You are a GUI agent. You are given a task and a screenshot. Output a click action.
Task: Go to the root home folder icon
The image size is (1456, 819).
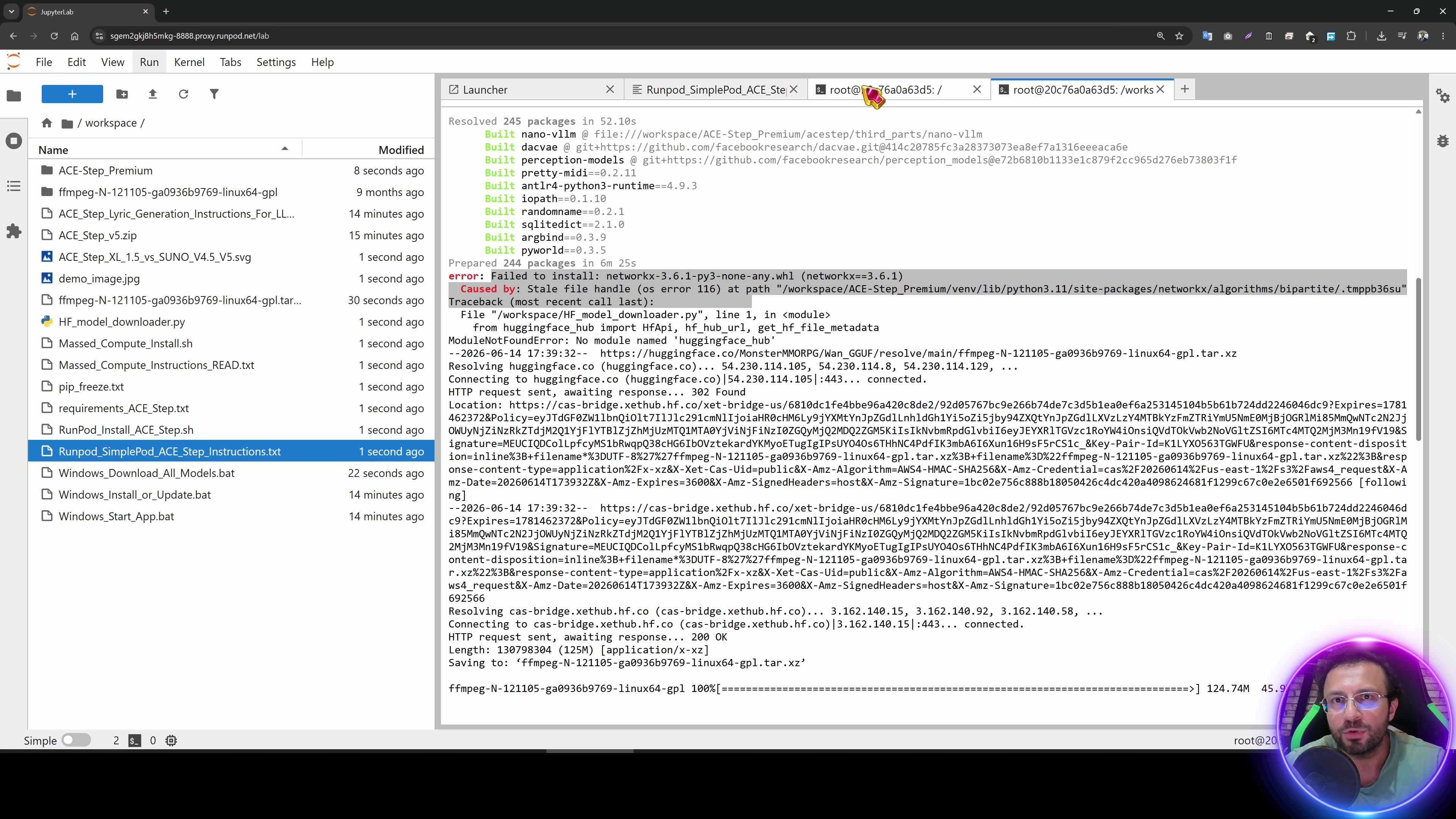coord(47,123)
